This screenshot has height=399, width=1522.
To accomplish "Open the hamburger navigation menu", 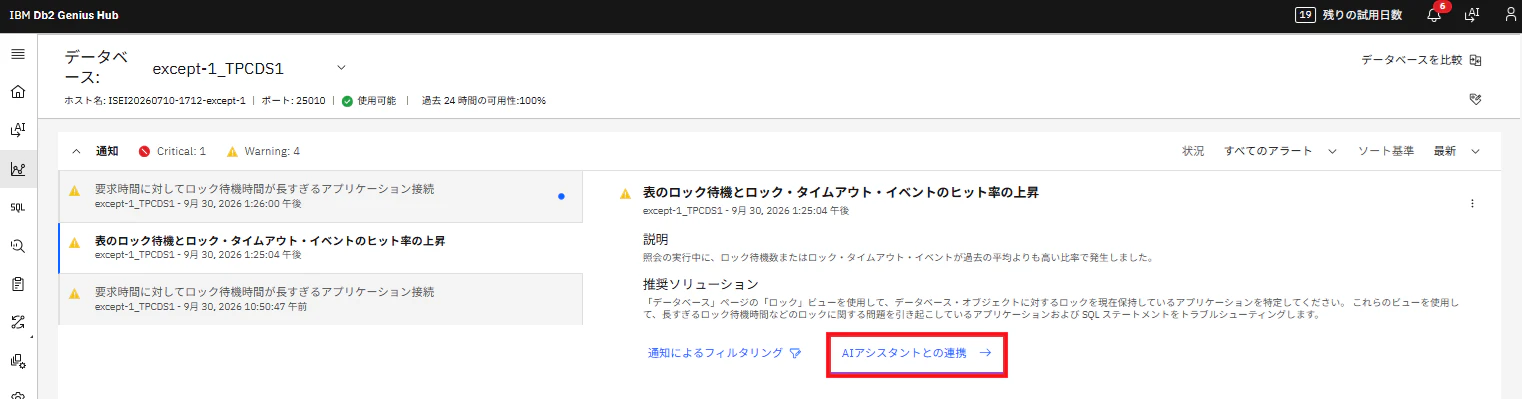I will pyautogui.click(x=17, y=54).
